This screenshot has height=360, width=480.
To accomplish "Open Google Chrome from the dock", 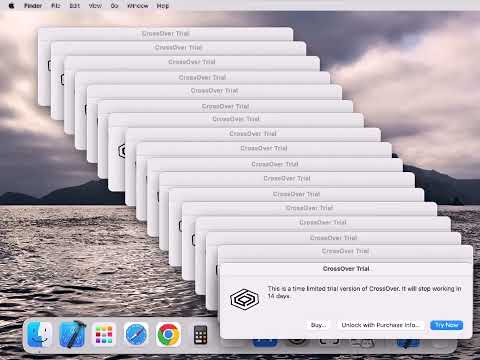I will click(x=168, y=334).
